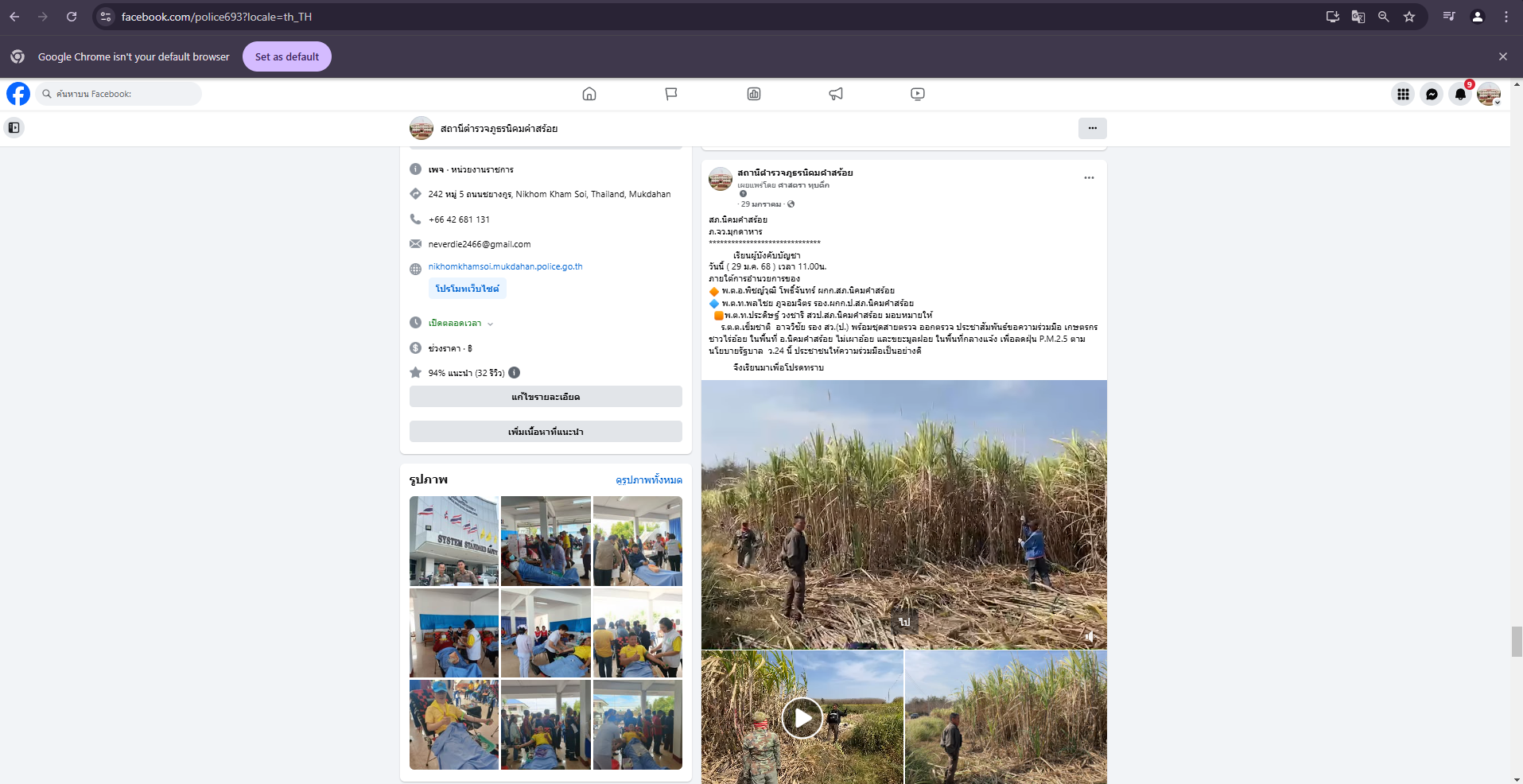Click in the Facebook search field
The height and width of the screenshot is (784, 1523).
pyautogui.click(x=119, y=94)
